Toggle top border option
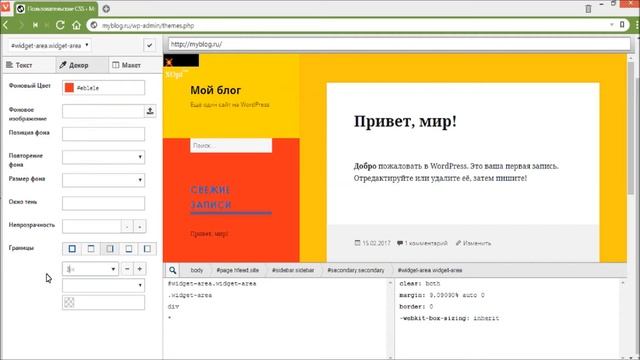Screen dimensions: 640x360 91,249
